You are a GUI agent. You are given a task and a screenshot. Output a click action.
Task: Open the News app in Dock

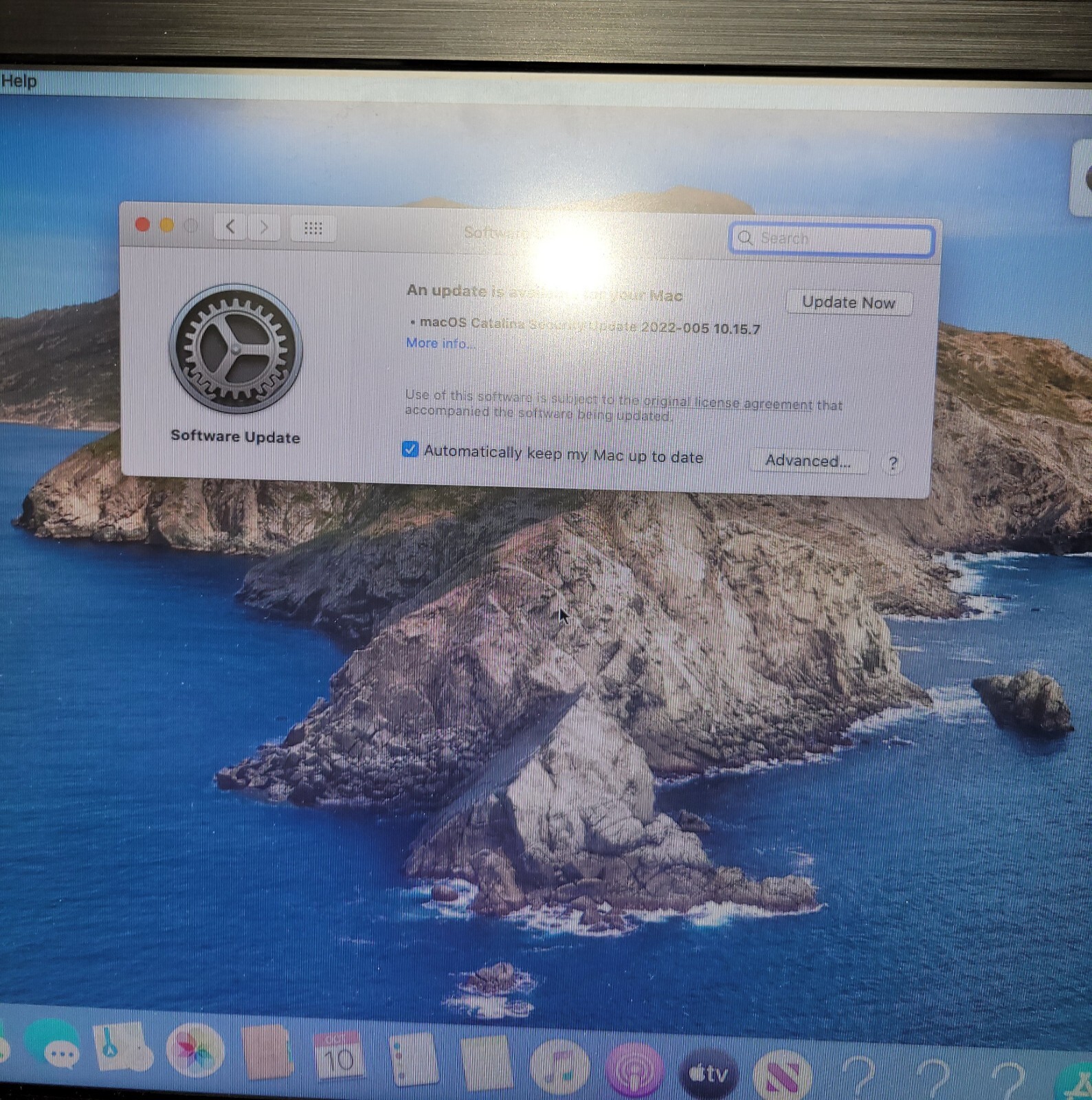[x=783, y=1075]
